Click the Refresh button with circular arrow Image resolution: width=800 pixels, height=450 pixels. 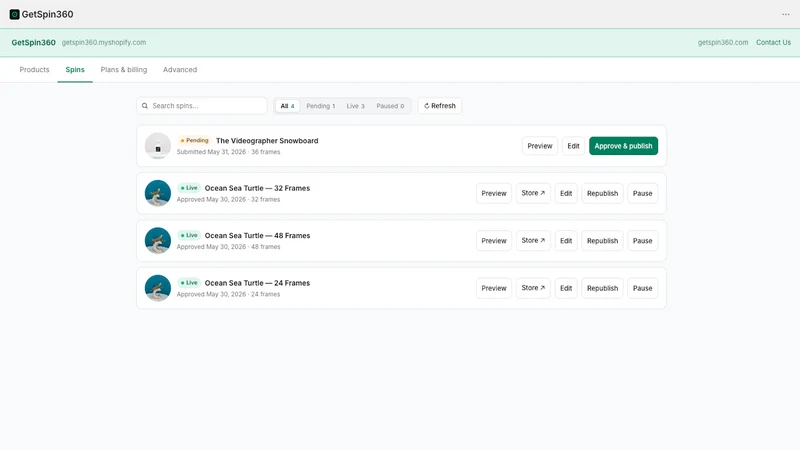coord(439,106)
